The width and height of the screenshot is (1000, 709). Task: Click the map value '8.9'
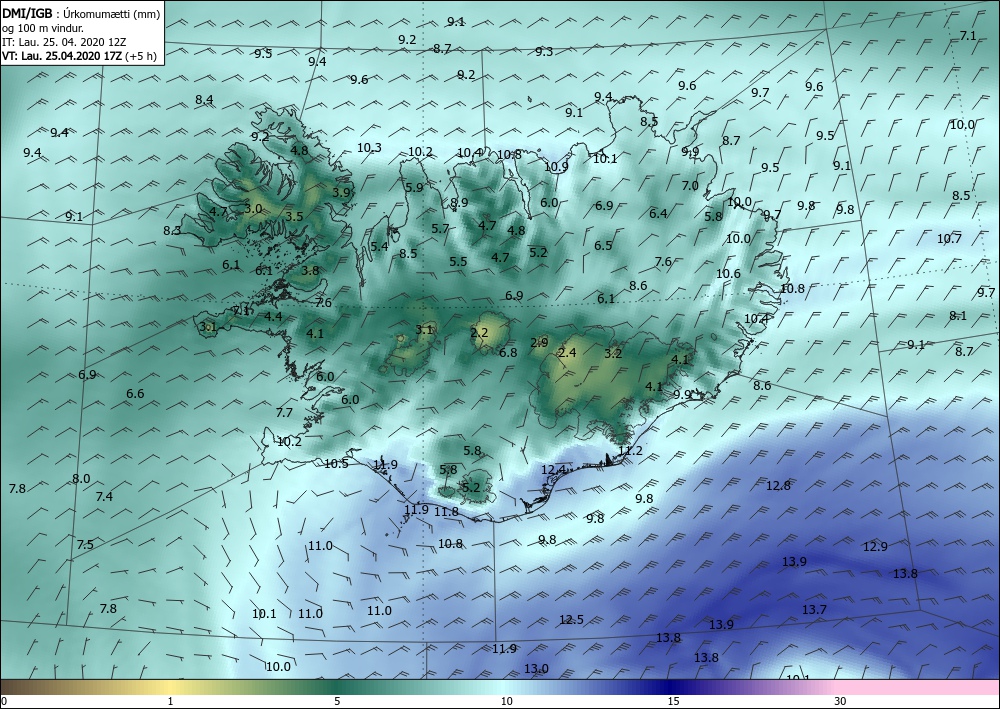(x=459, y=203)
